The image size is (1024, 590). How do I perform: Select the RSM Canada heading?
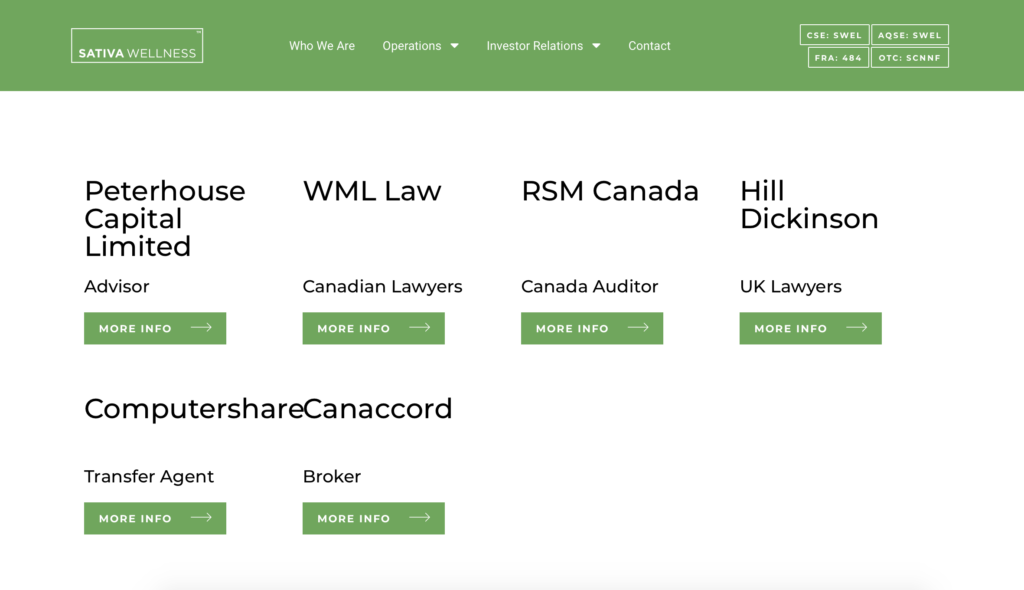click(x=610, y=191)
